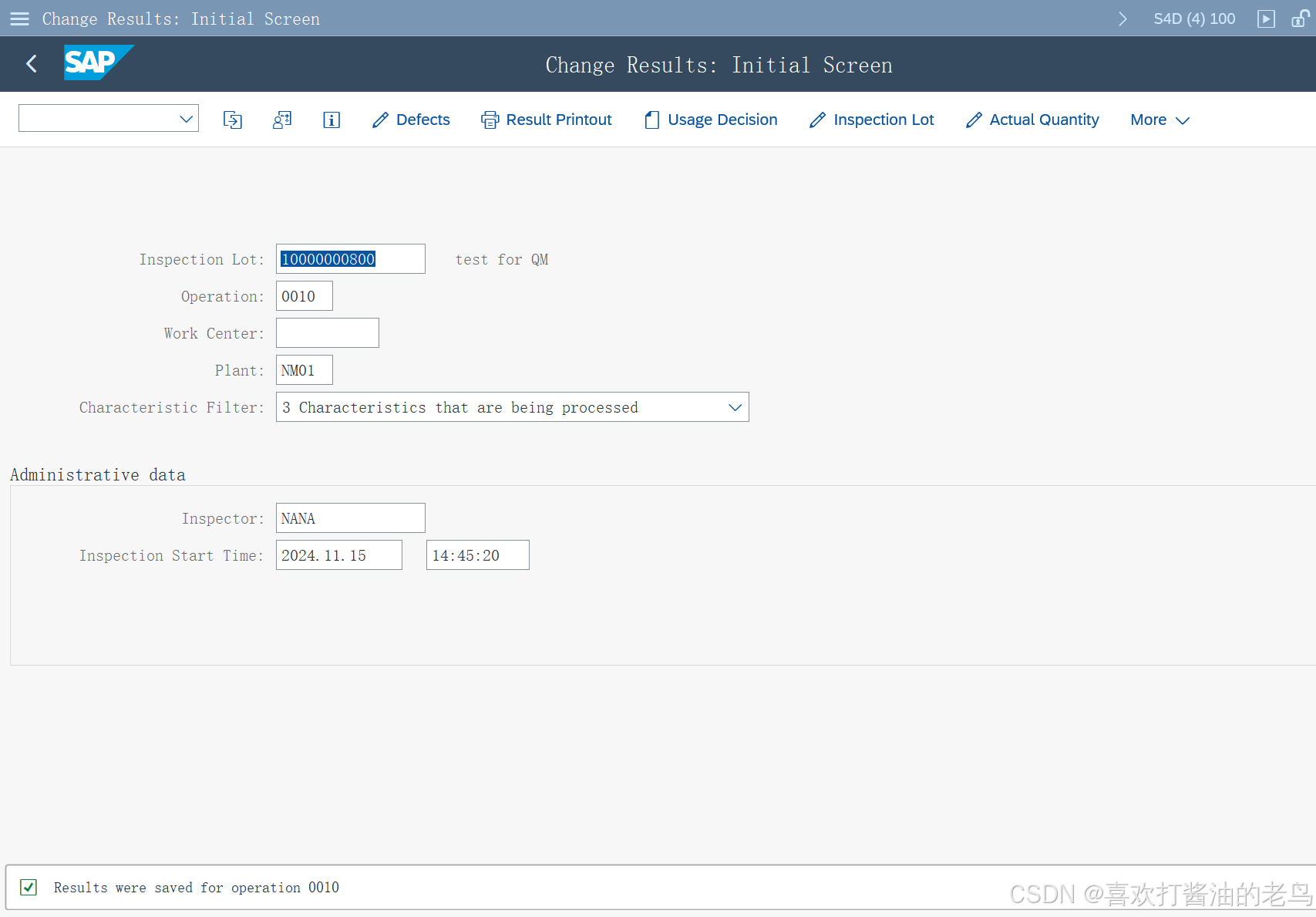1316x917 pixels.
Task: Click the Enter/continue toolbar icon
Action: (232, 120)
